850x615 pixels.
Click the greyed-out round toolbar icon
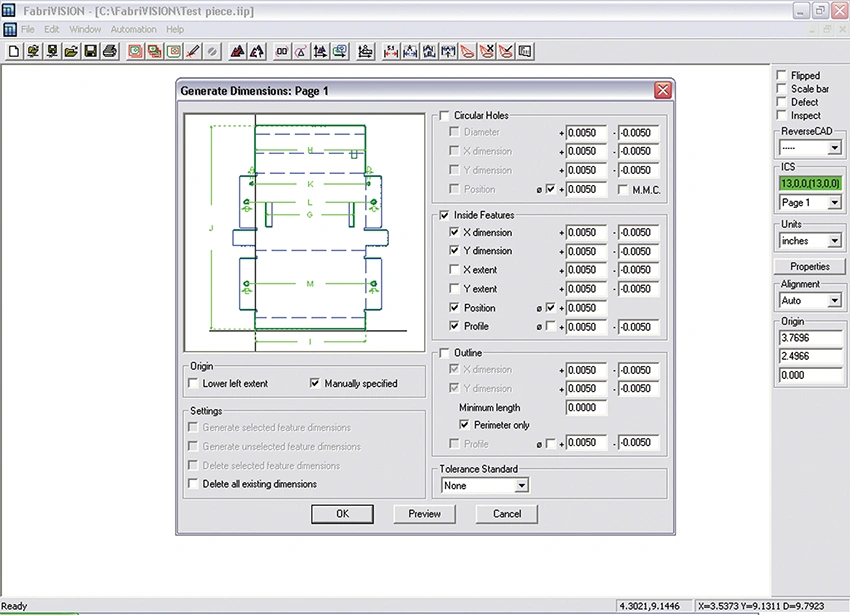[x=212, y=52]
